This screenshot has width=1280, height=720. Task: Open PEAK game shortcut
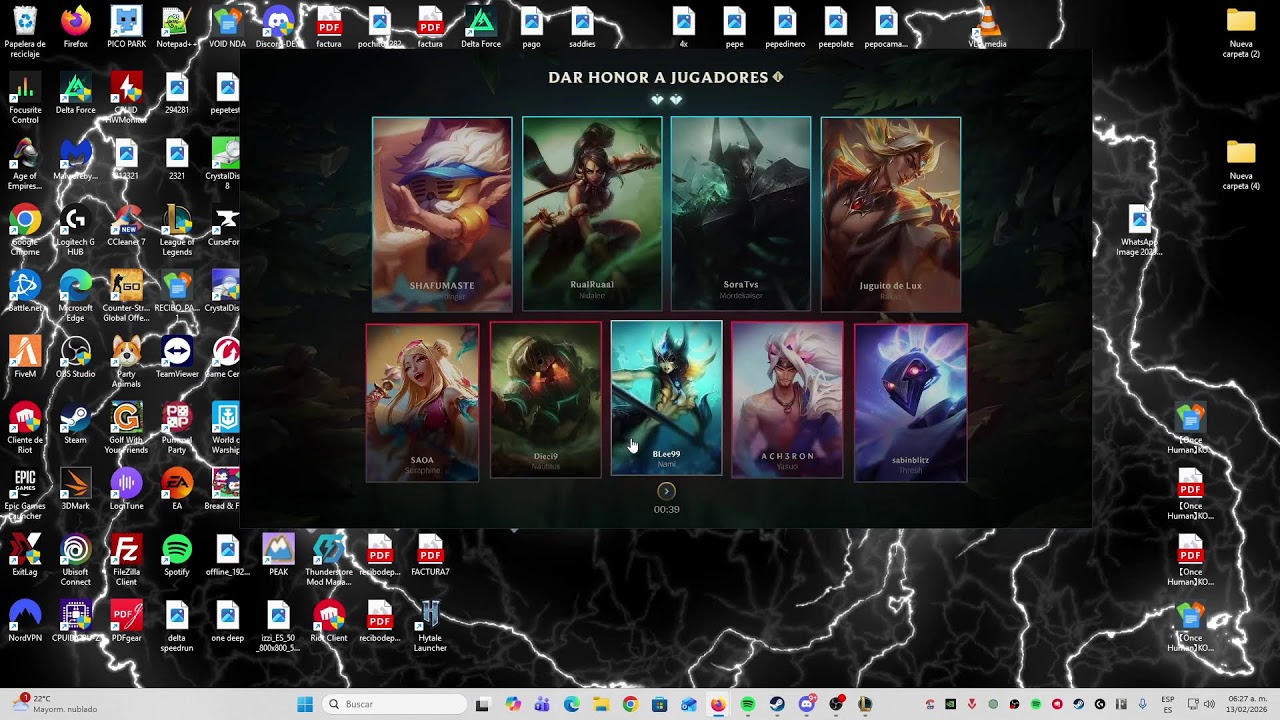(278, 556)
